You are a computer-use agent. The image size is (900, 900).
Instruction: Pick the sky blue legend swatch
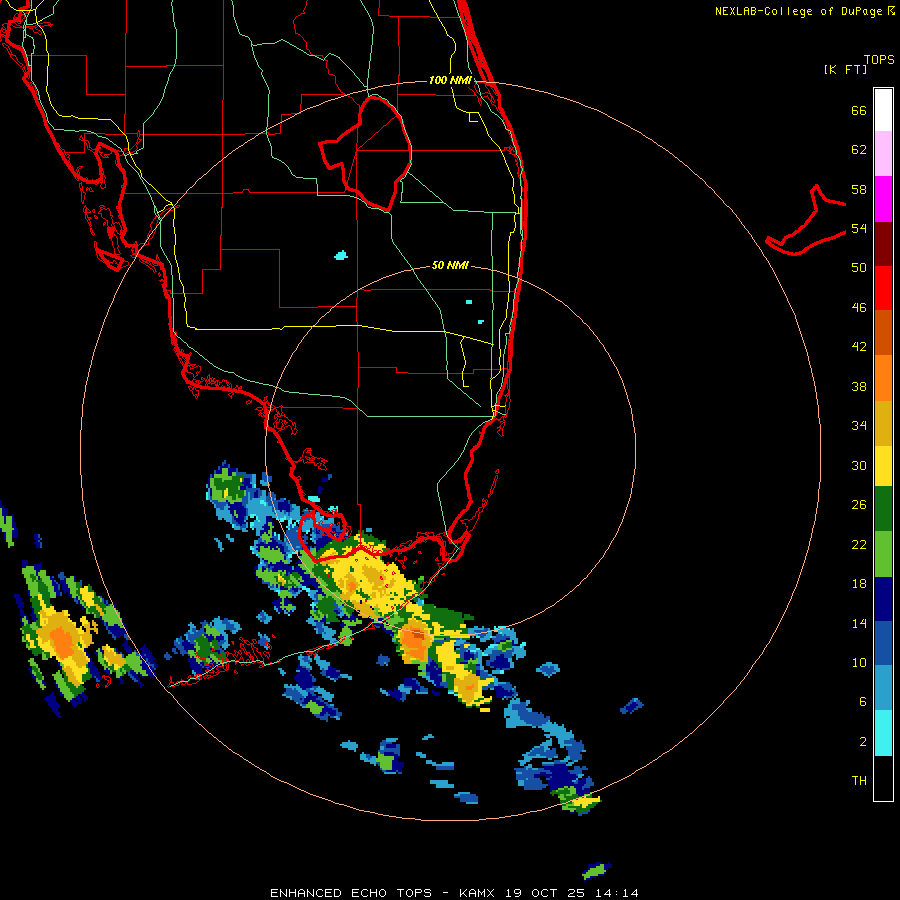click(883, 688)
